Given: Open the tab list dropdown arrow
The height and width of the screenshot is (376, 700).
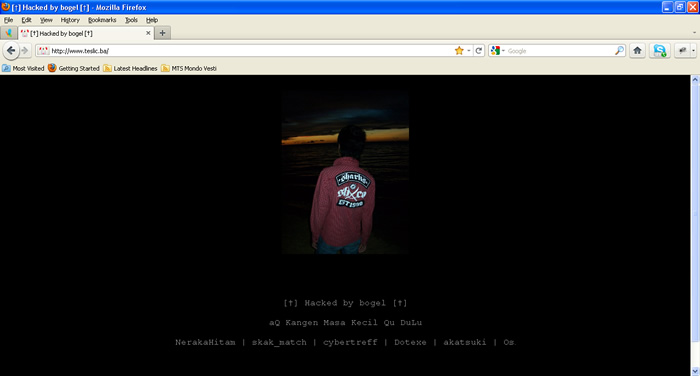Looking at the screenshot, I should pyautogui.click(x=694, y=33).
